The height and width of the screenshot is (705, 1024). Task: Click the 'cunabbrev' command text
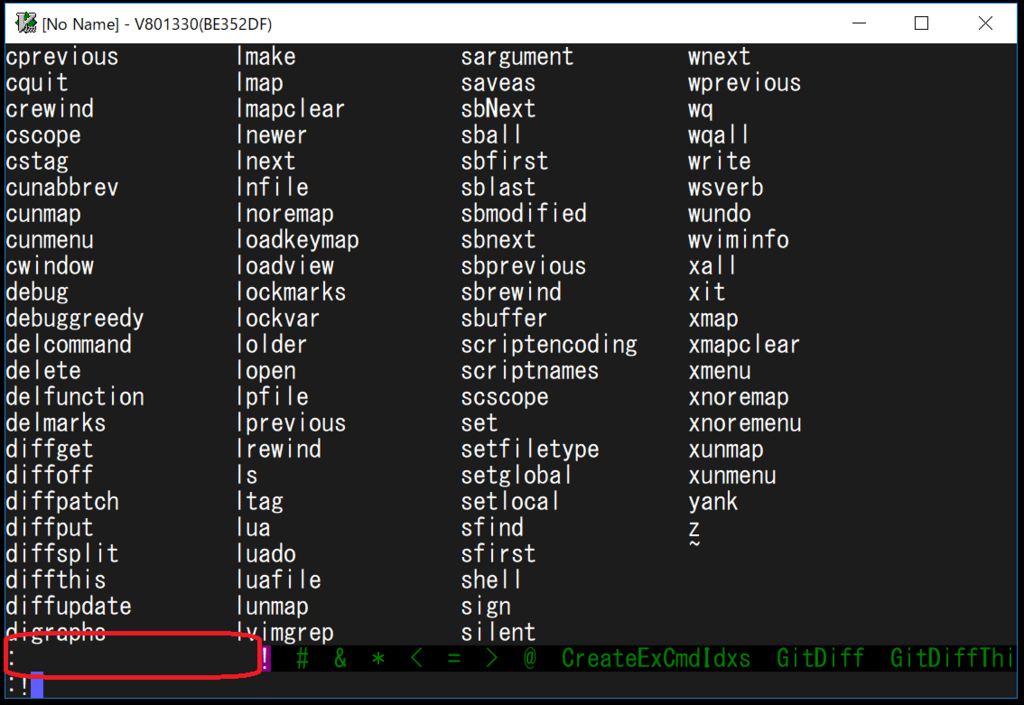(62, 187)
